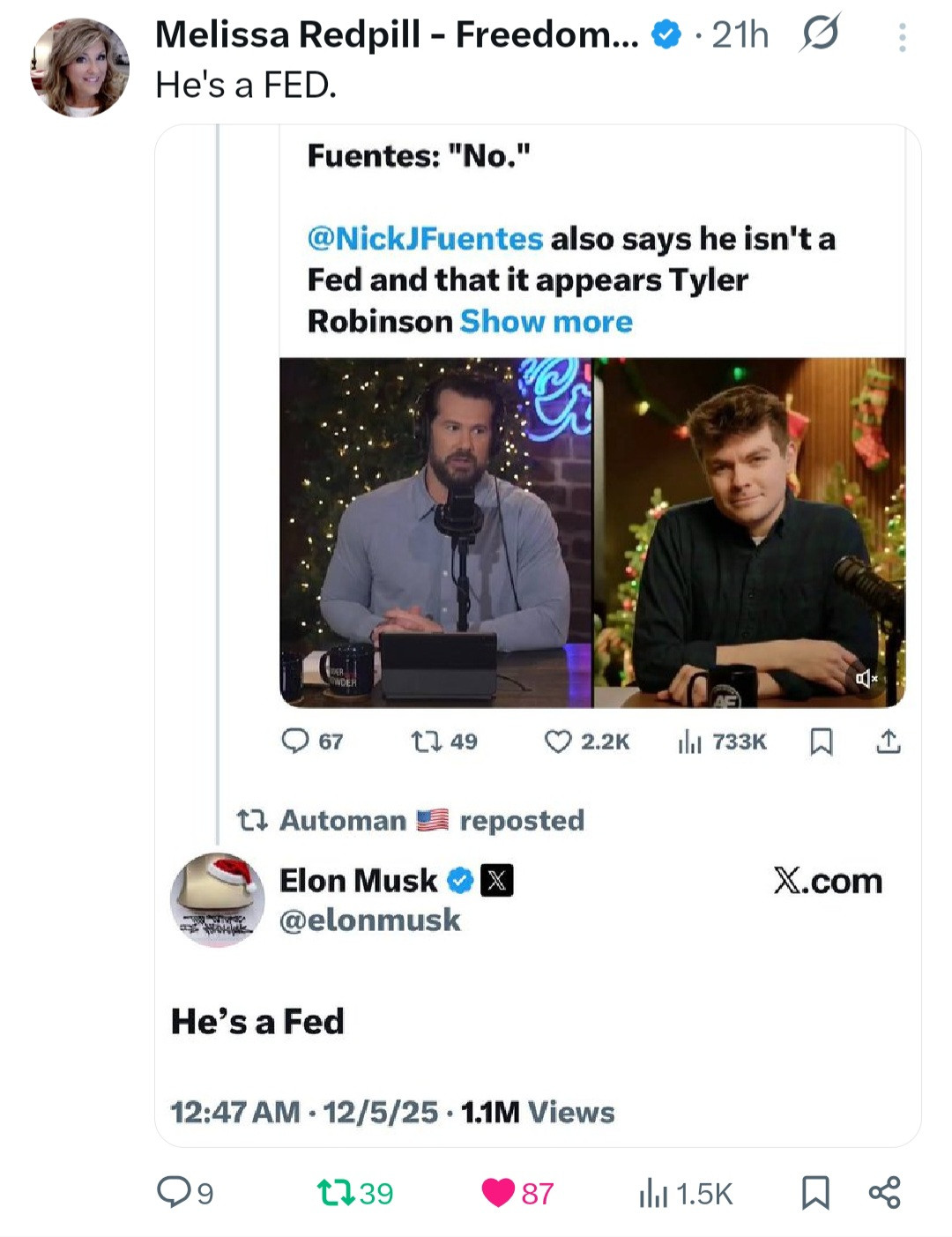The image size is (952, 1237).
Task: Tap the repost icon showing 49
Action: point(427,741)
